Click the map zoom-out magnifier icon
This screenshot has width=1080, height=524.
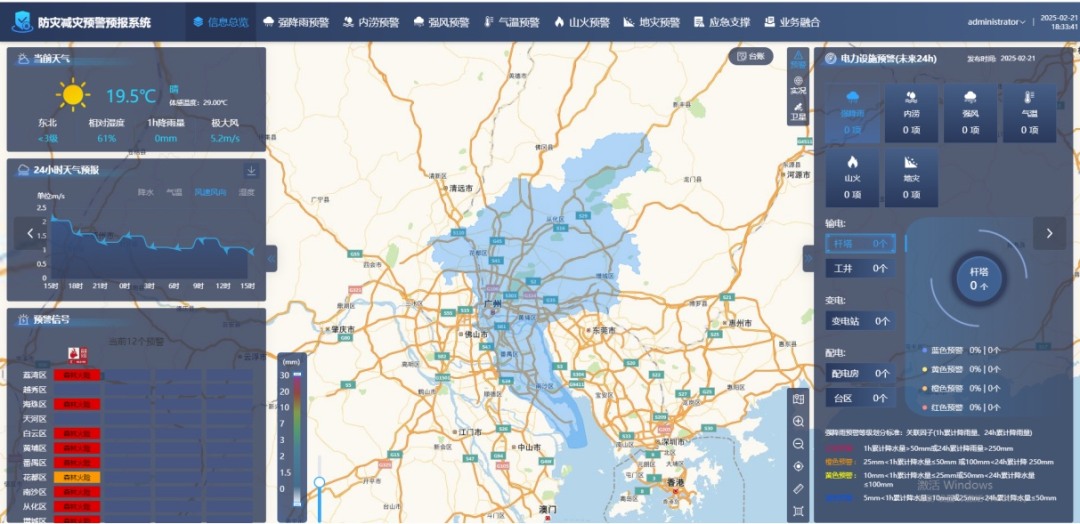pyautogui.click(x=797, y=443)
